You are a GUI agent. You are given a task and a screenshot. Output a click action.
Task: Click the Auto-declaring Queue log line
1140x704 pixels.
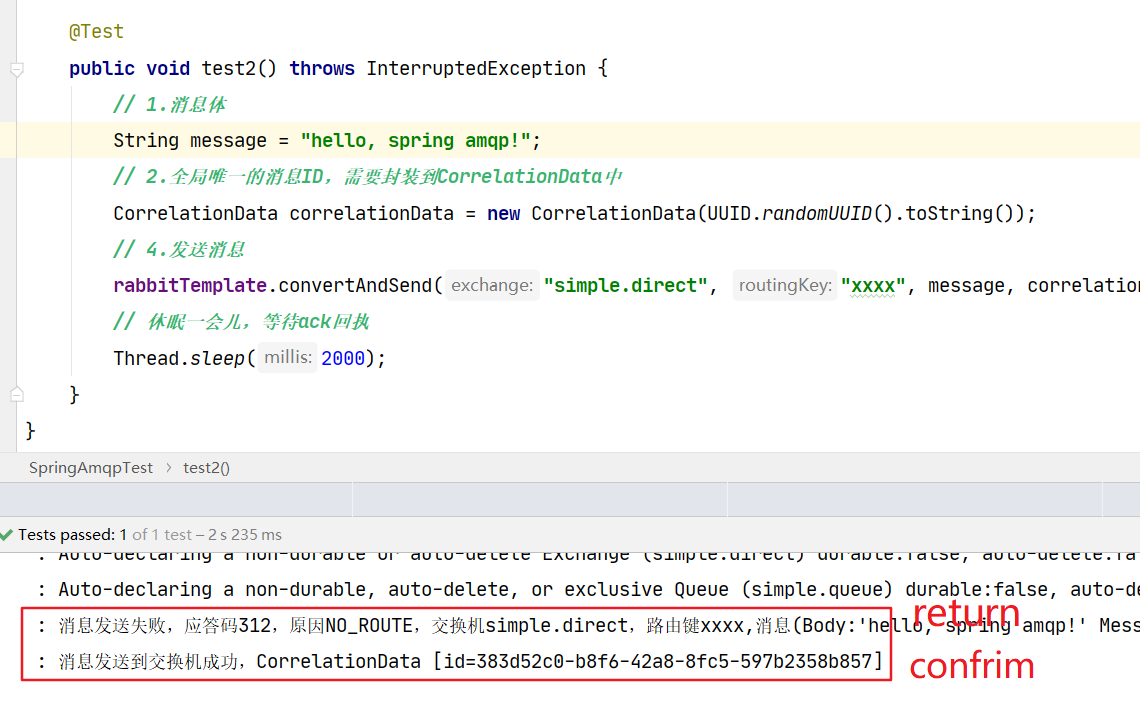(588, 590)
